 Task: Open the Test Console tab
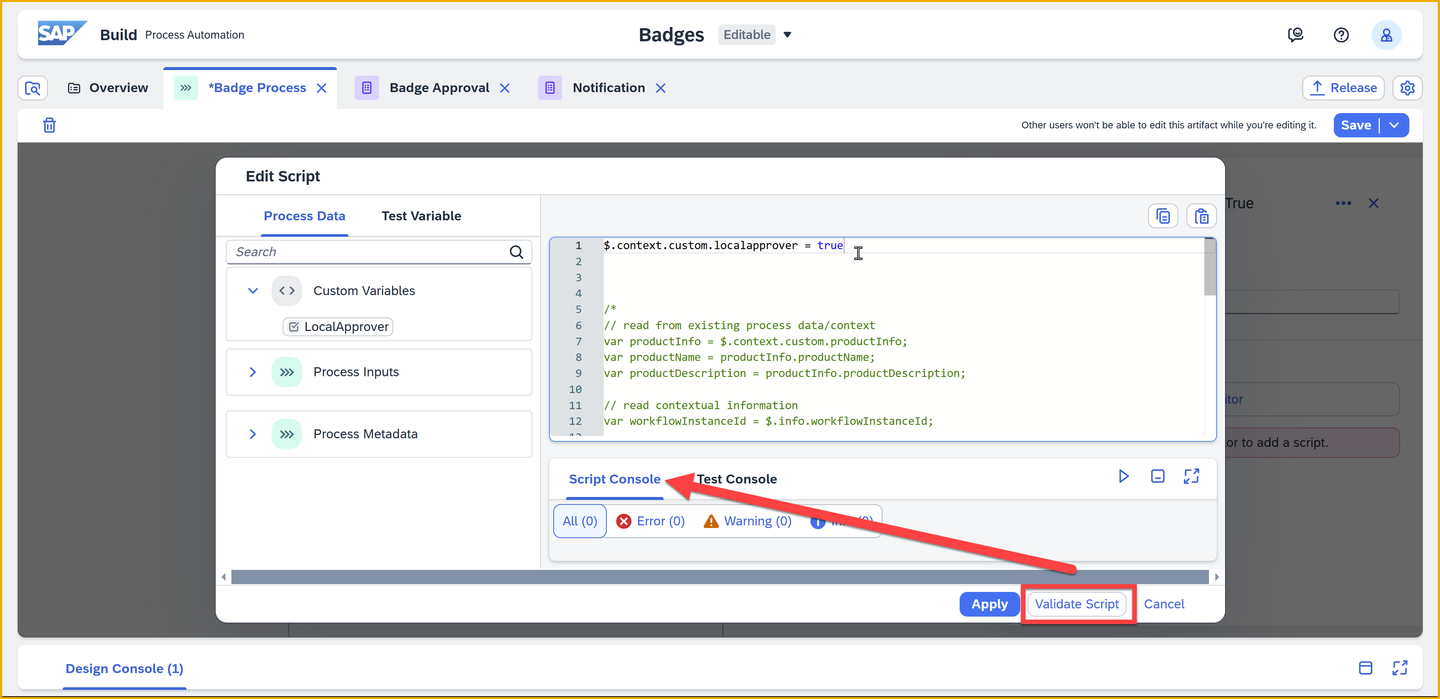737,479
